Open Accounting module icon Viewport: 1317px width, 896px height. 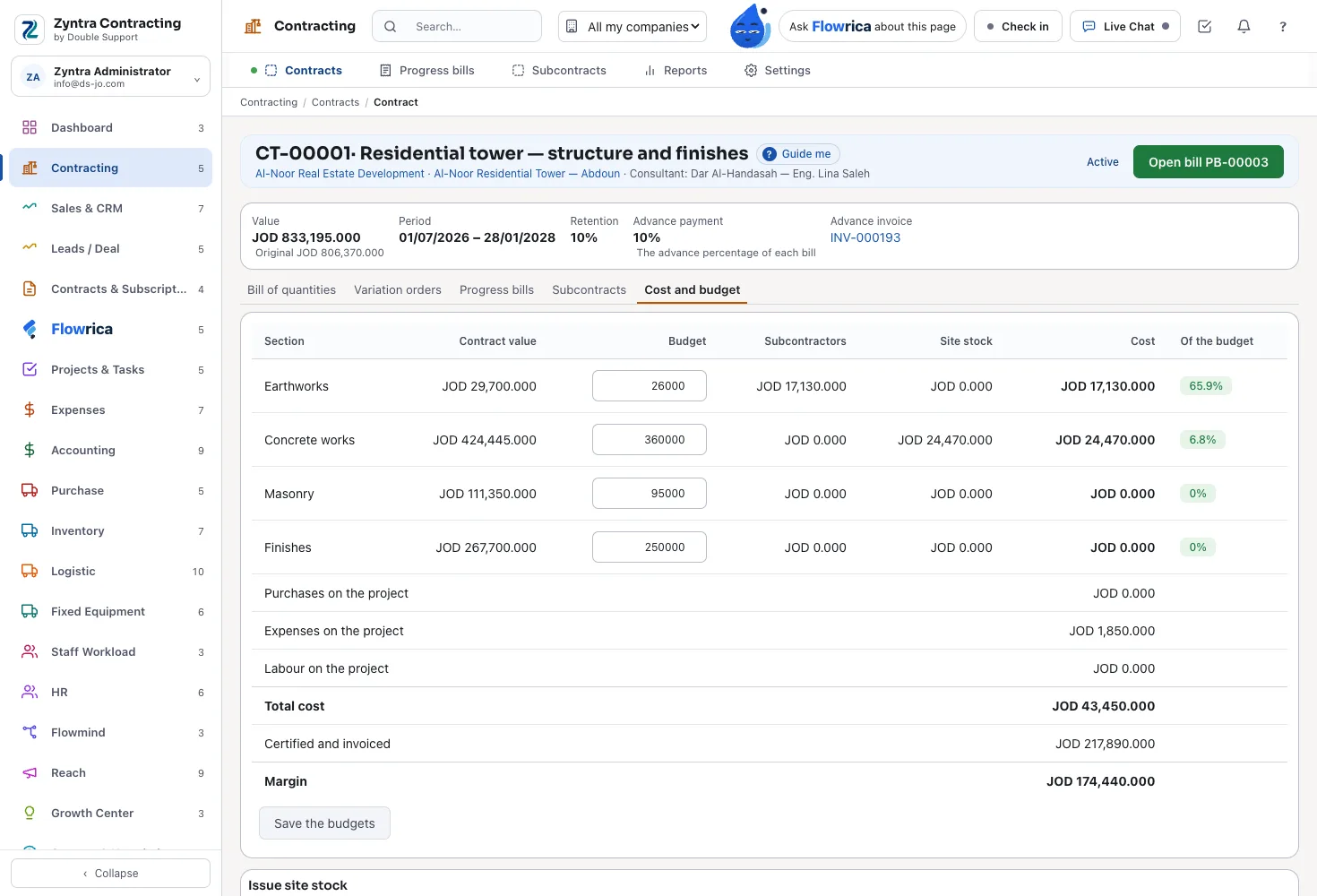[x=30, y=450]
